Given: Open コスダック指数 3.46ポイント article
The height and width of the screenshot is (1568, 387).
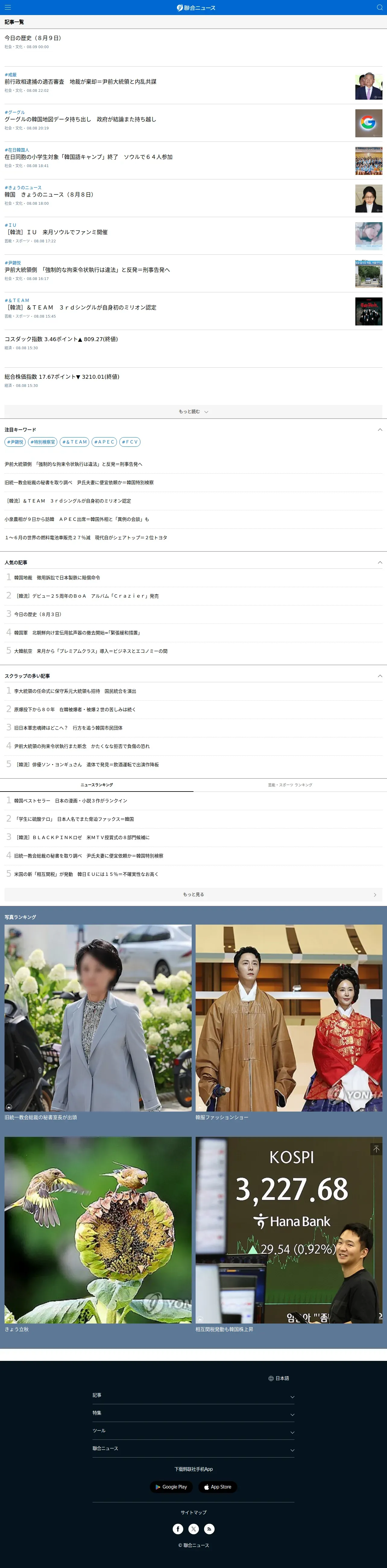Looking at the screenshot, I should coord(61,339).
